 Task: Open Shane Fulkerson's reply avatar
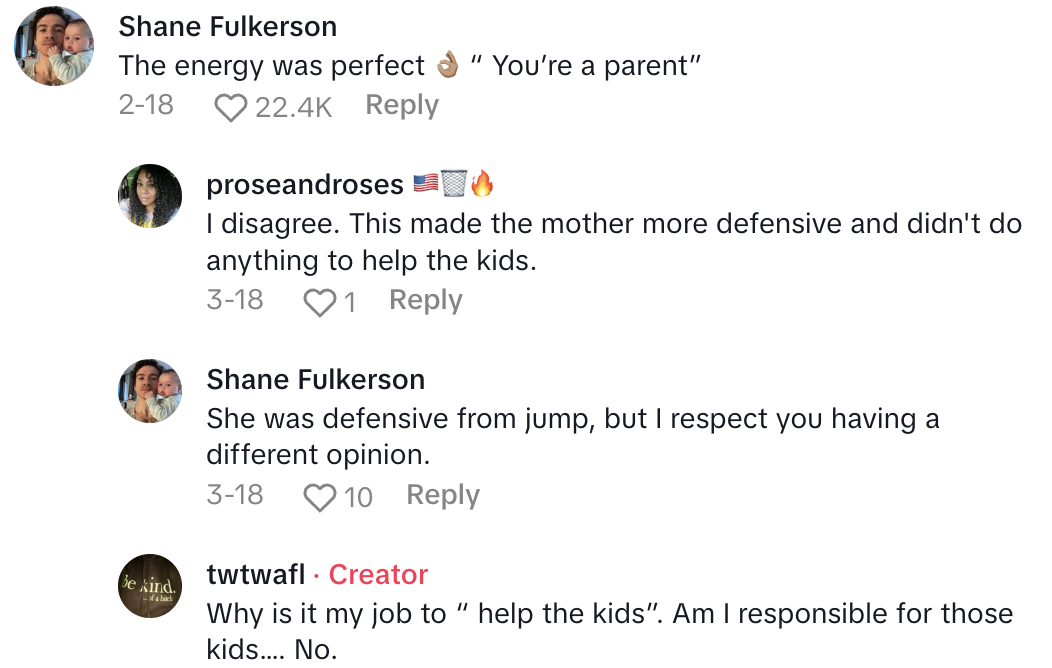click(x=150, y=391)
